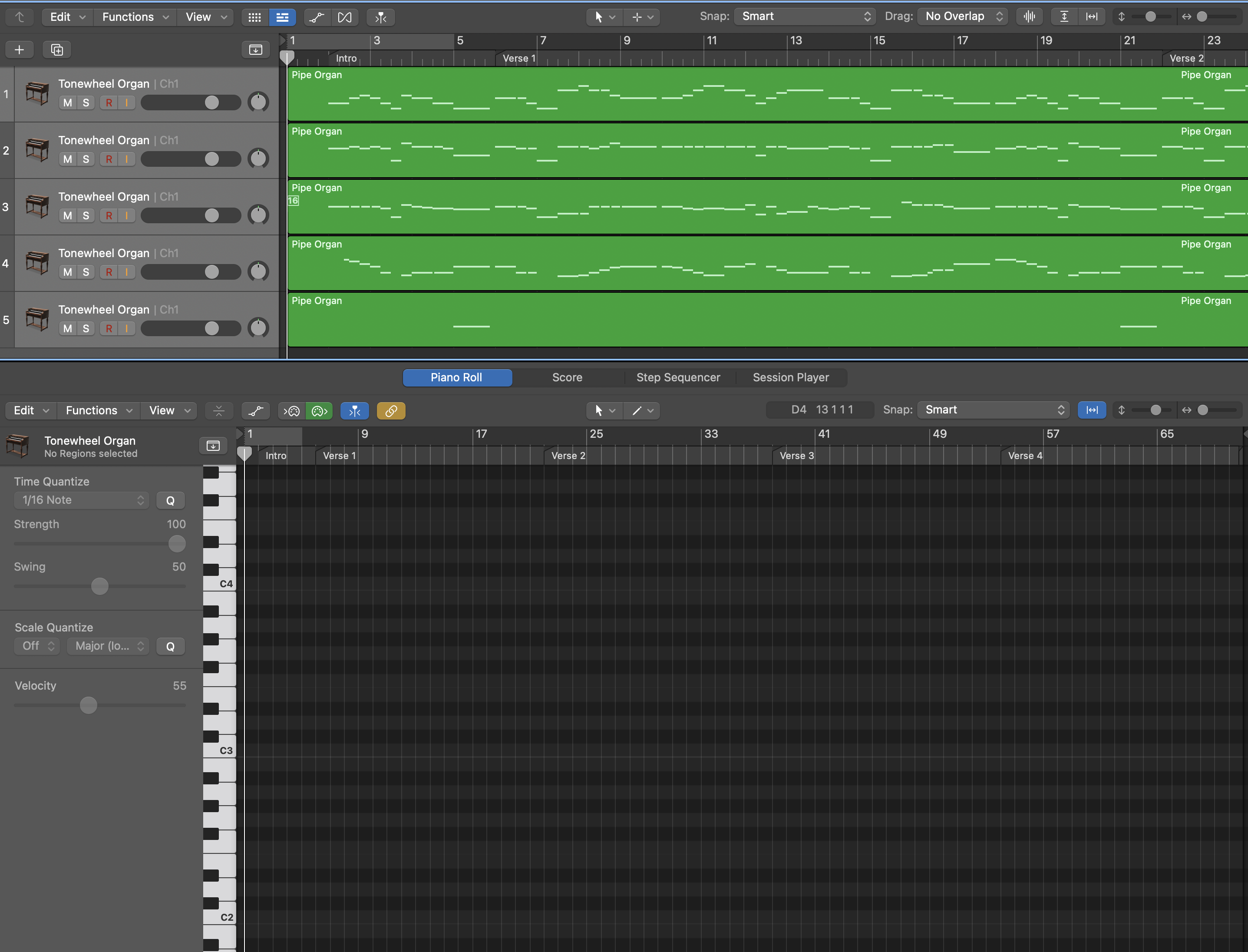Open the tracks area Functions menu
1248x952 pixels.
135,17
